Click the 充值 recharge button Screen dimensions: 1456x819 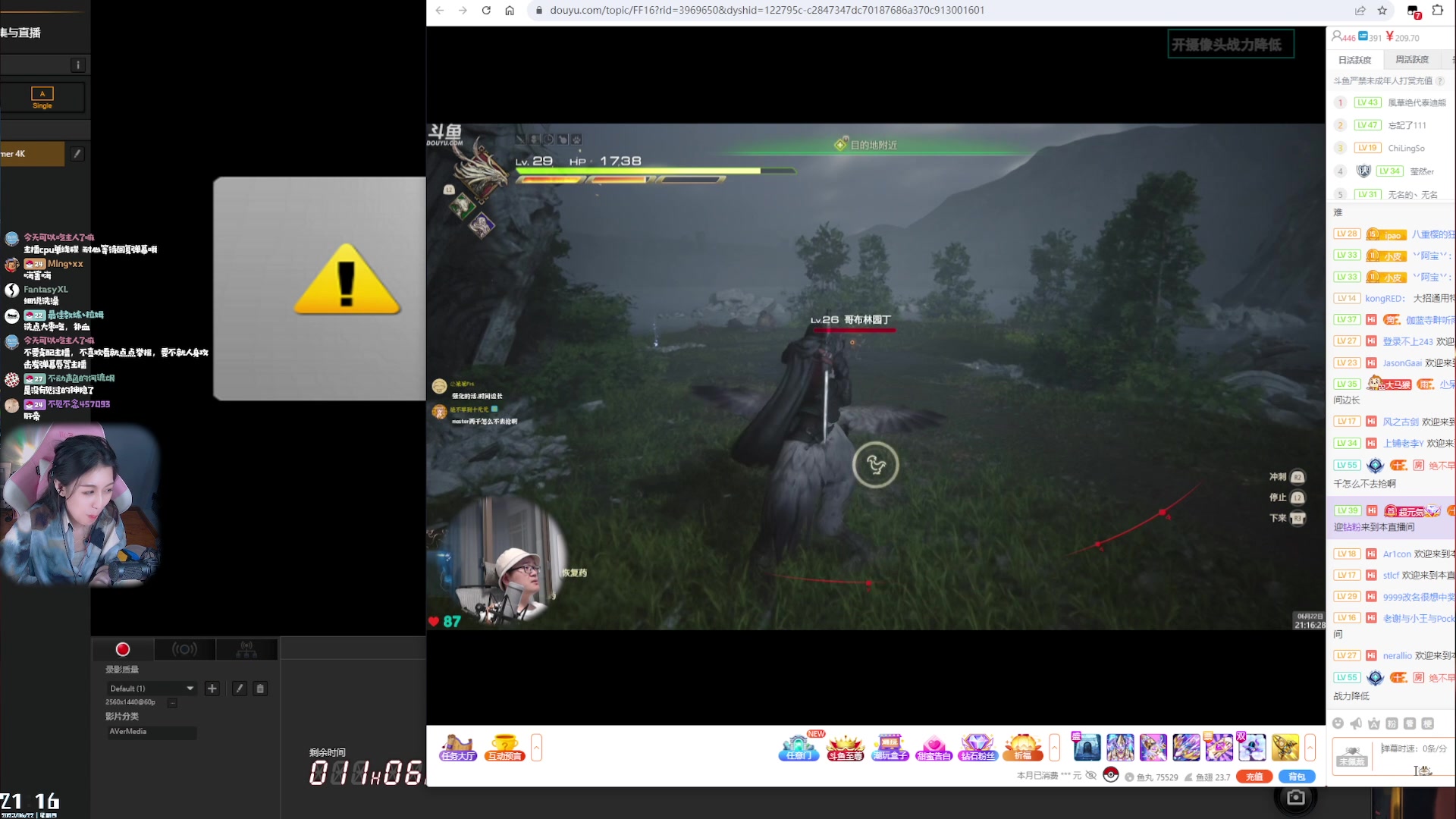(x=1254, y=777)
